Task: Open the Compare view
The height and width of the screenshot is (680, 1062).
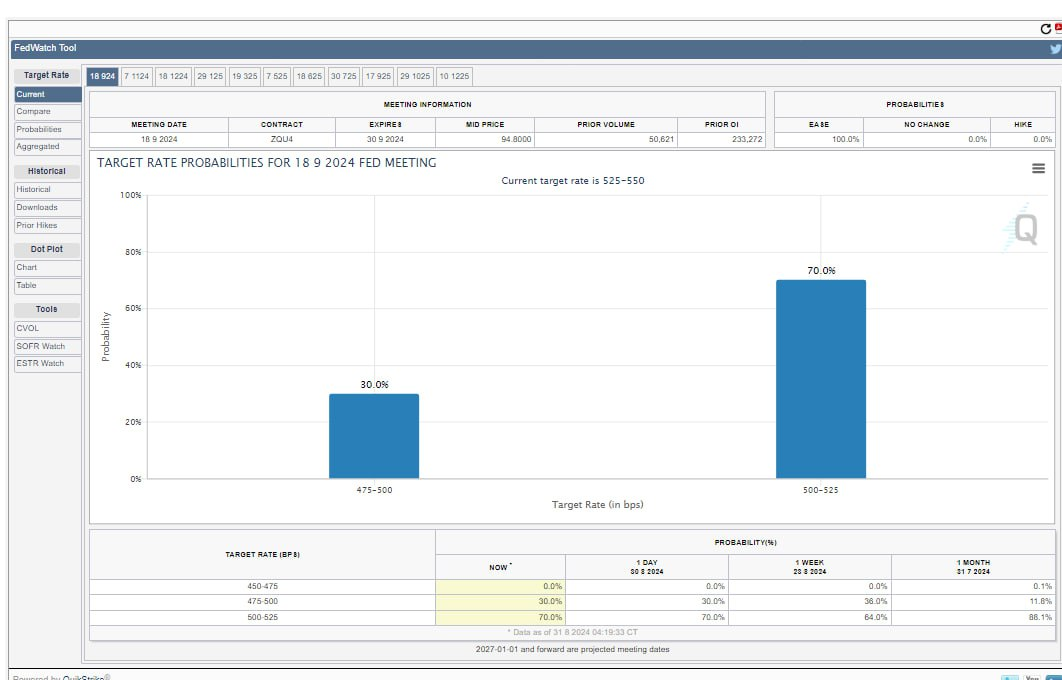Action: point(47,112)
